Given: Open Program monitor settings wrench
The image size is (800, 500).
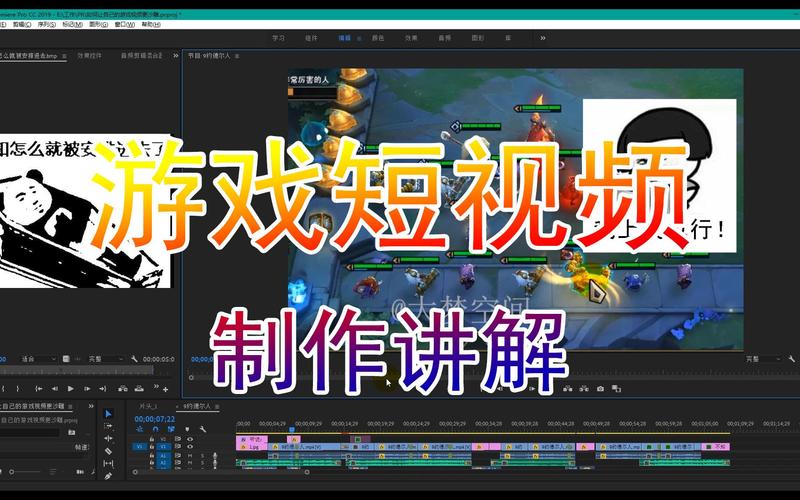Looking at the screenshot, I should pos(791,359).
